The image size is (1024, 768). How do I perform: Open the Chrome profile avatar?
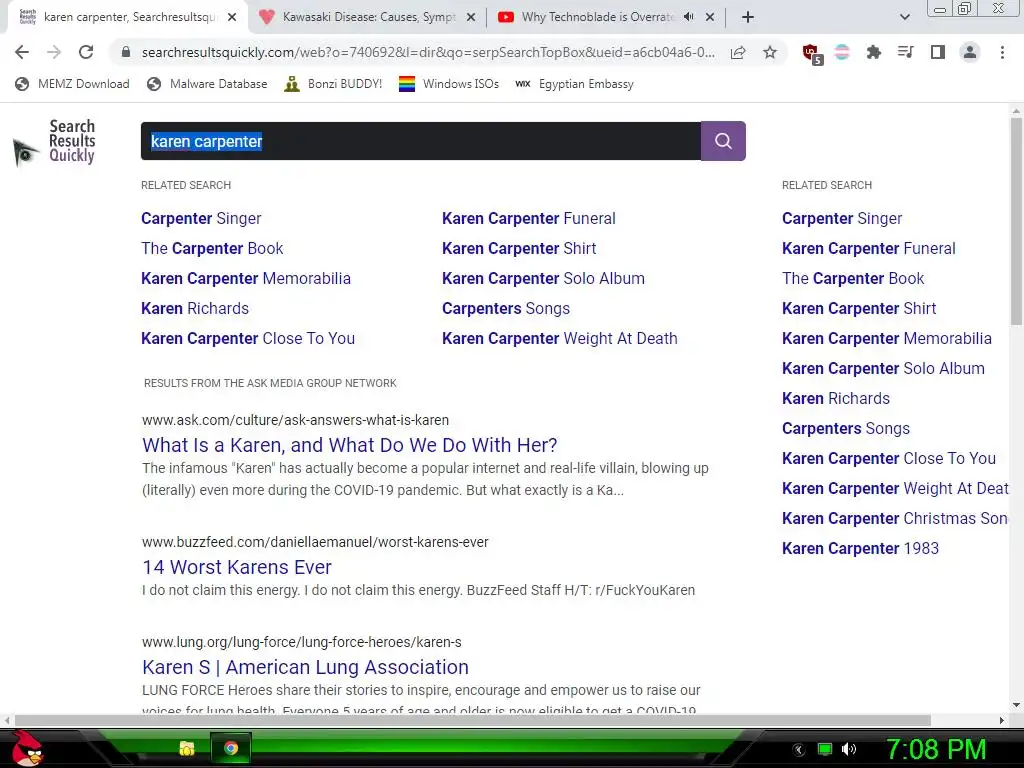coord(970,52)
